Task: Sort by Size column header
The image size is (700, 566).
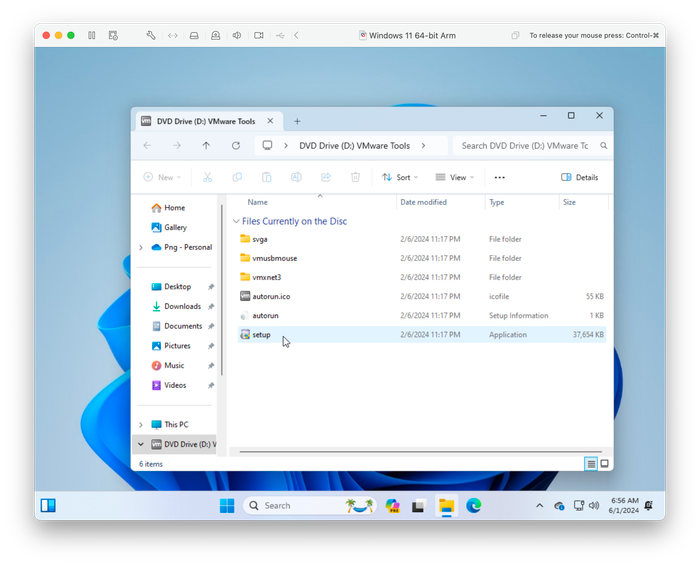Action: click(569, 202)
